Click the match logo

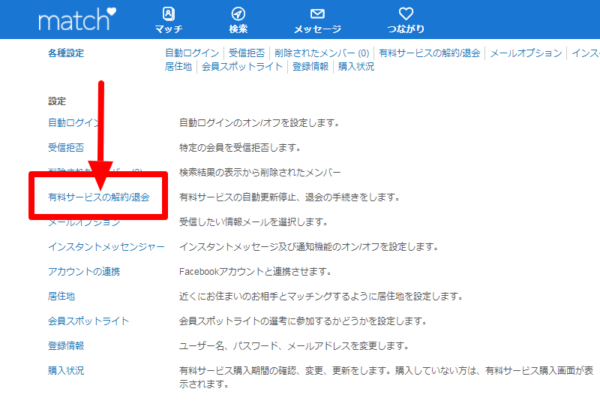(77, 19)
